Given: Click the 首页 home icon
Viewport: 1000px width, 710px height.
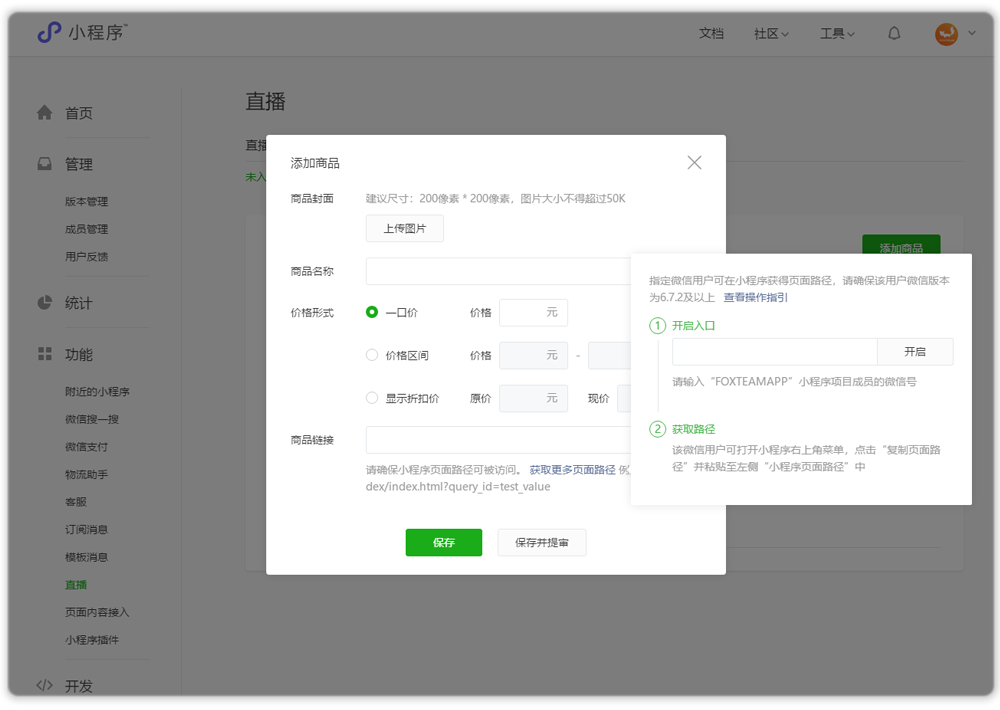Looking at the screenshot, I should (44, 113).
